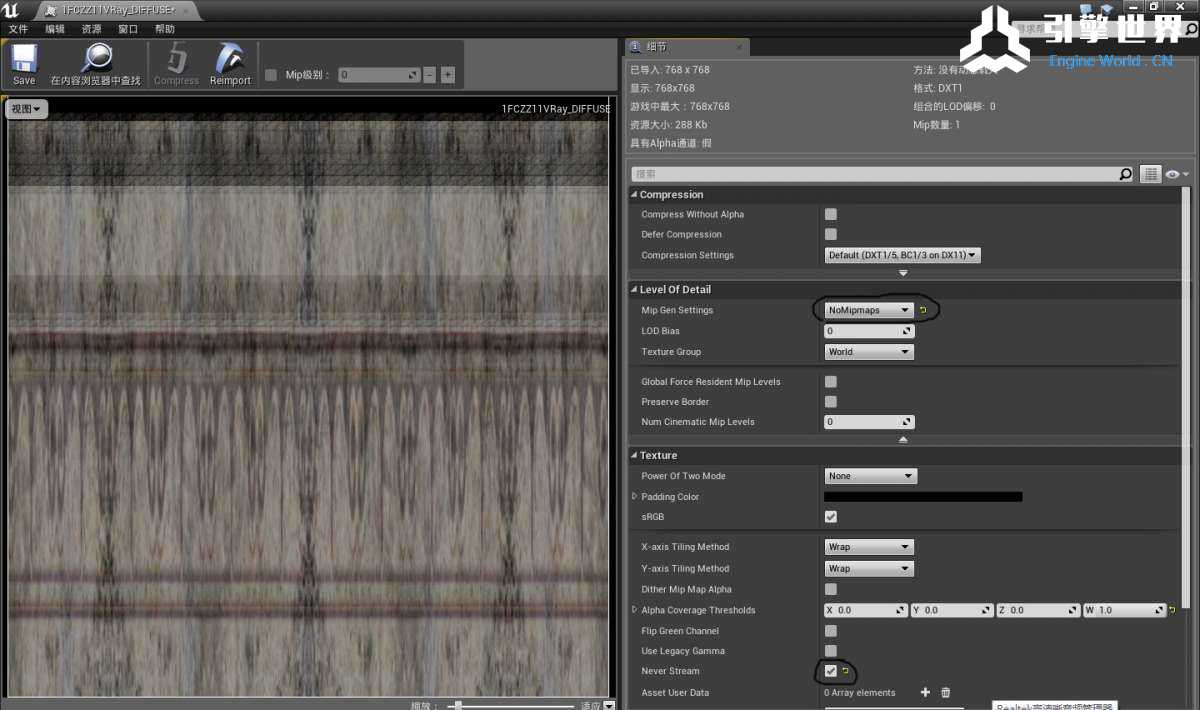Uncheck the Never Stream checkbox
The height and width of the screenshot is (710, 1200).
pos(831,671)
